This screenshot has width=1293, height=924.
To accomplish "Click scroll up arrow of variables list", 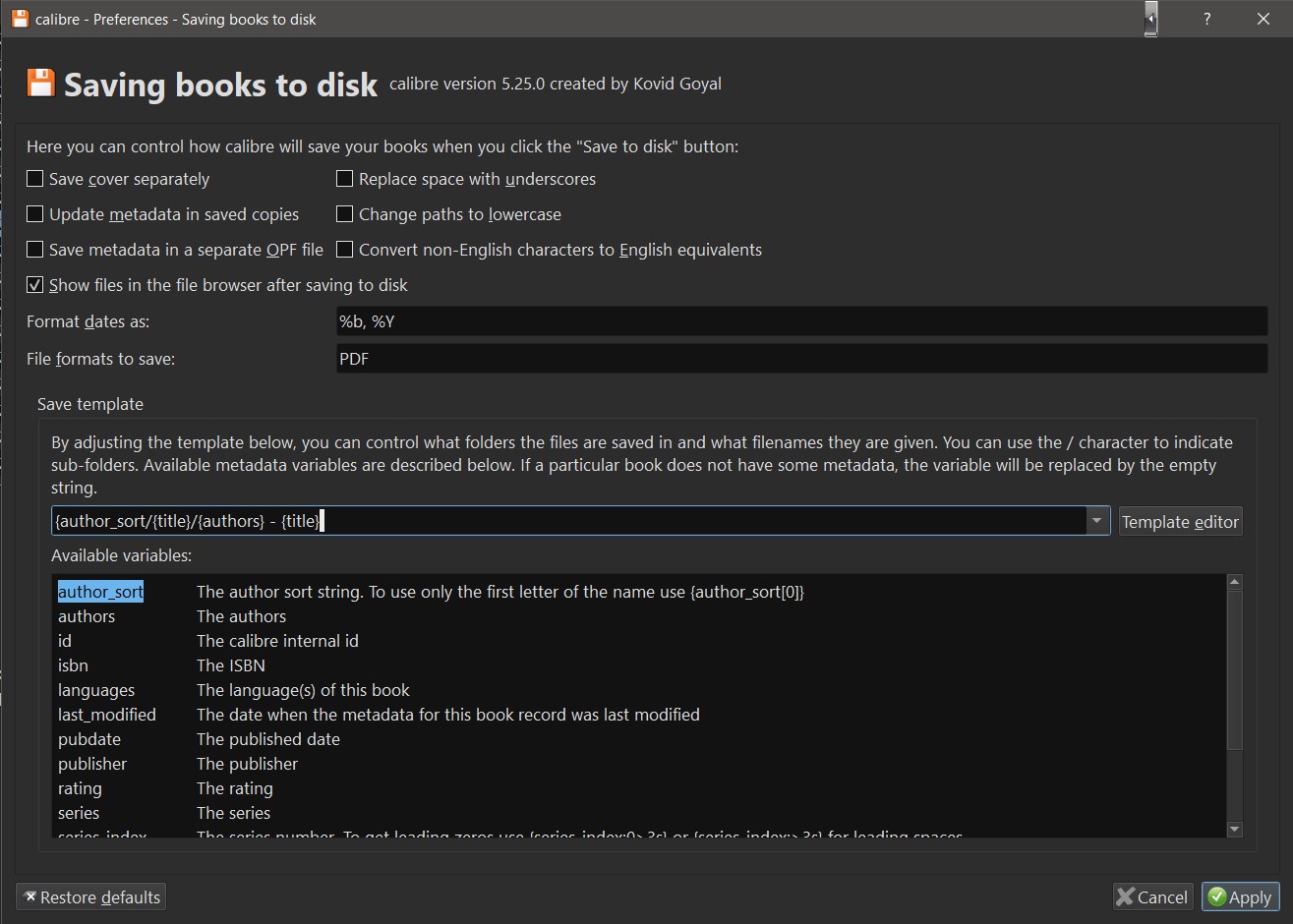I will pos(1235,582).
